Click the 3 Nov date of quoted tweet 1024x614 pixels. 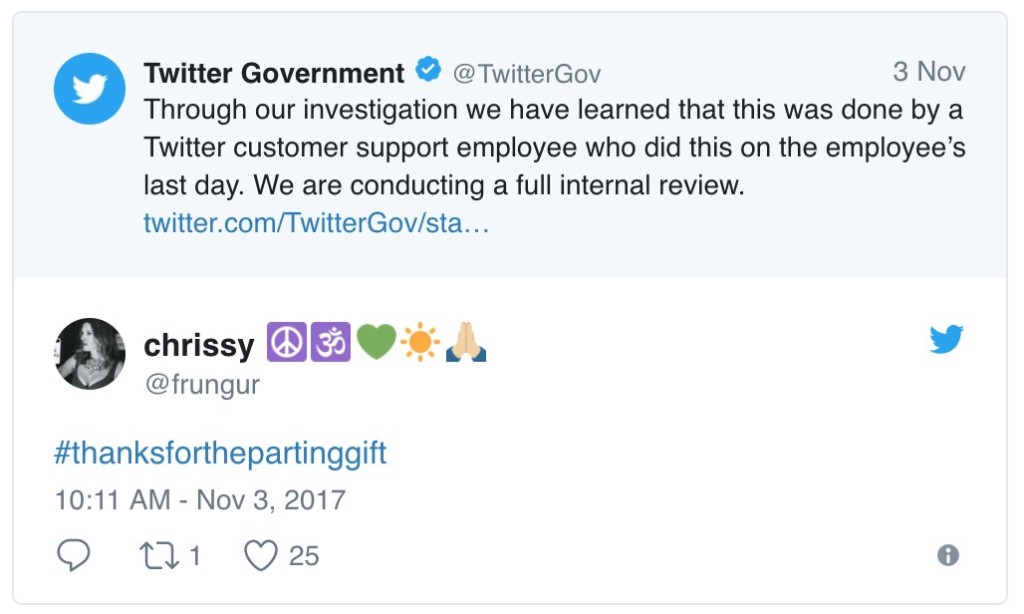tap(928, 72)
